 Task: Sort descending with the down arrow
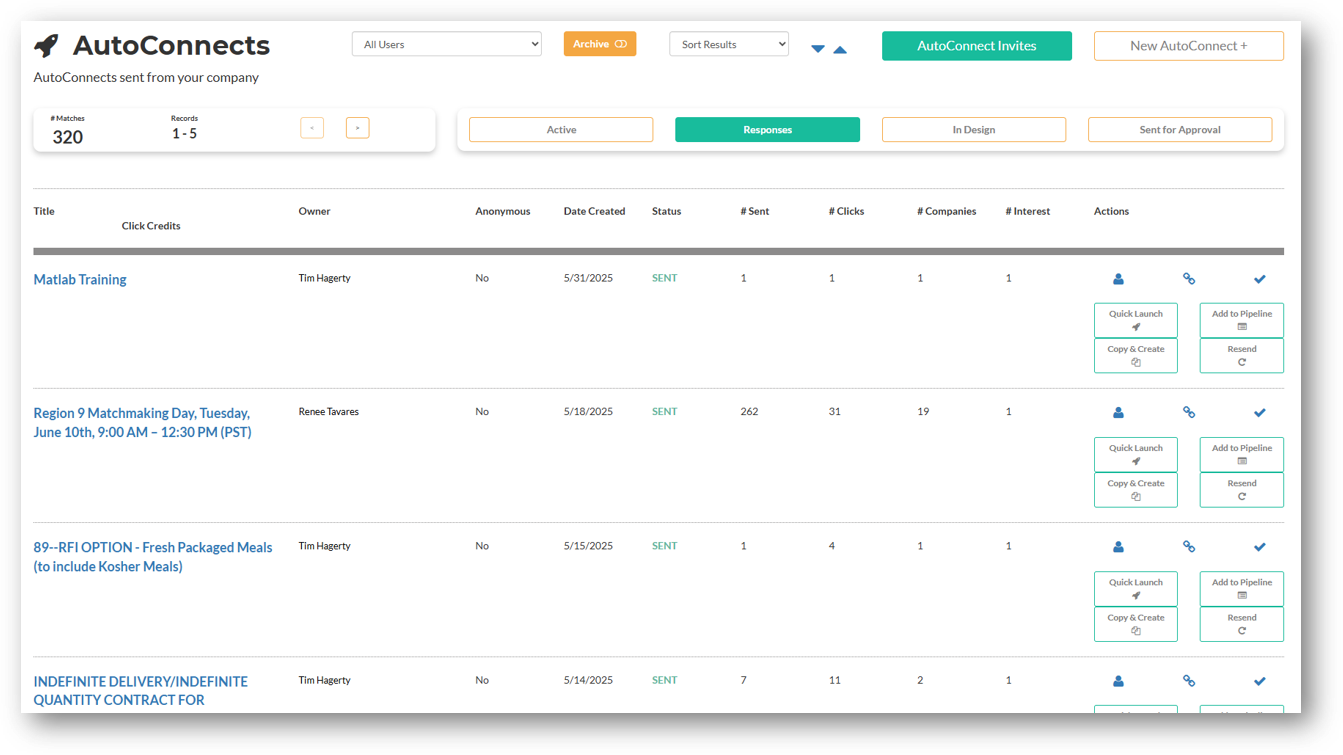(818, 49)
